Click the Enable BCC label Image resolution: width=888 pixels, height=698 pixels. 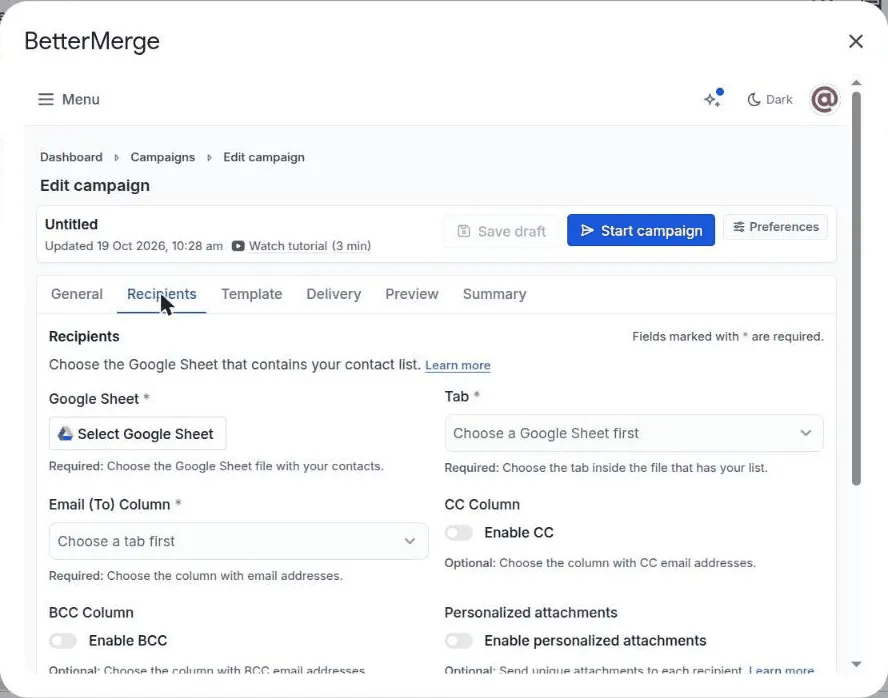tap(128, 641)
